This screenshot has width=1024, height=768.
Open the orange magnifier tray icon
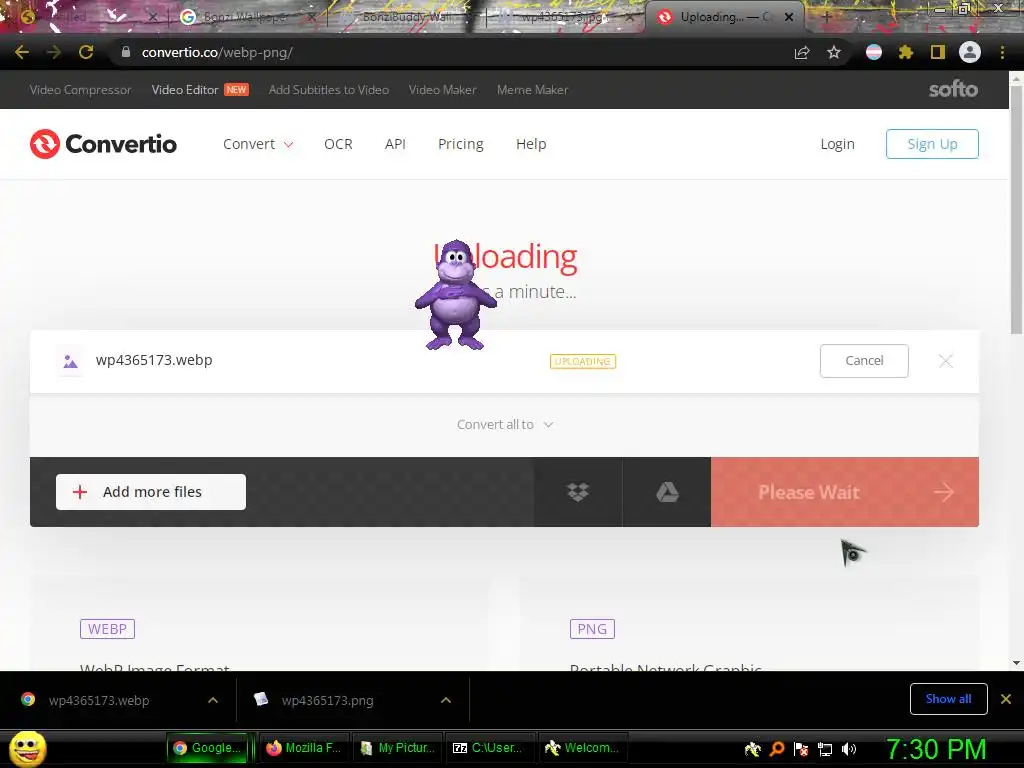777,748
